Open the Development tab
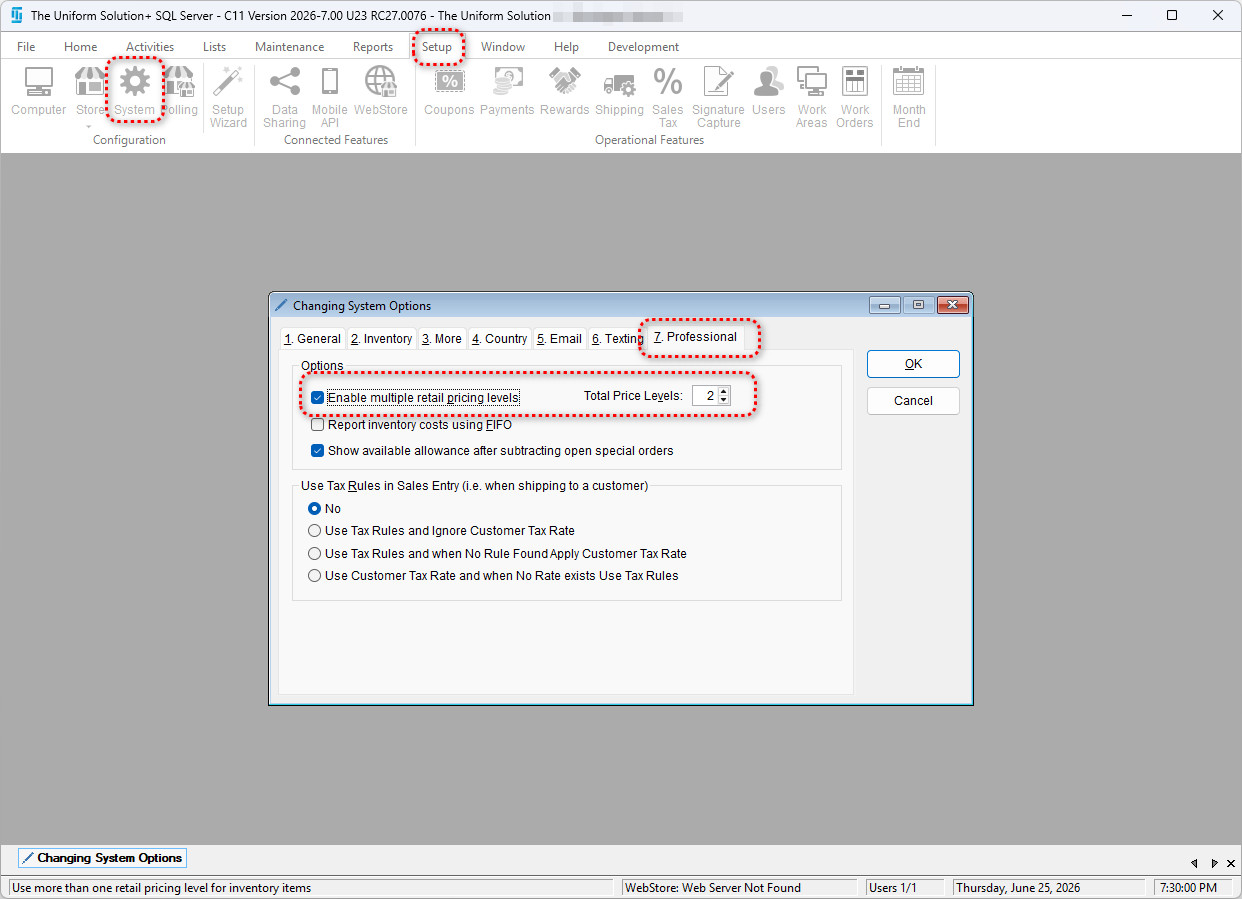This screenshot has height=899, width=1242. point(643,47)
